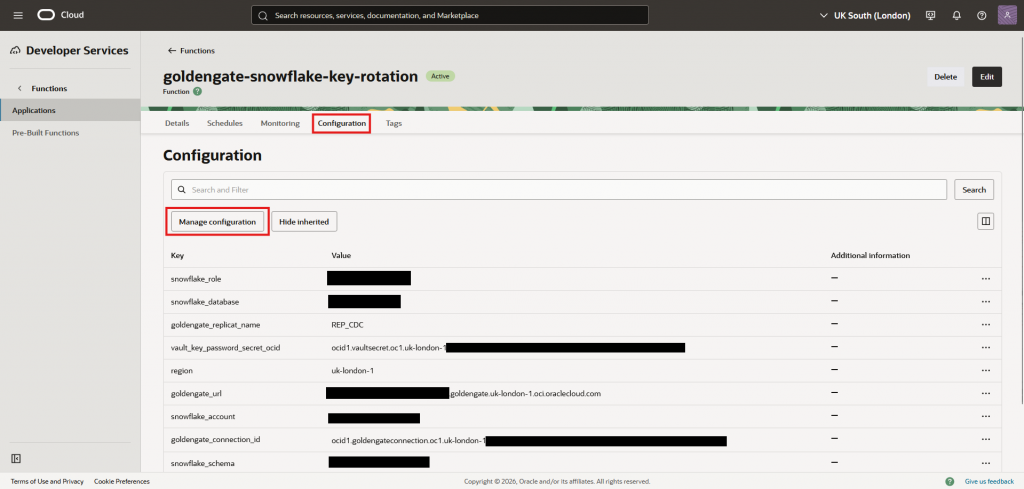Click the goldengate_connection_id key cell
This screenshot has height=489, width=1024.
pos(216,440)
